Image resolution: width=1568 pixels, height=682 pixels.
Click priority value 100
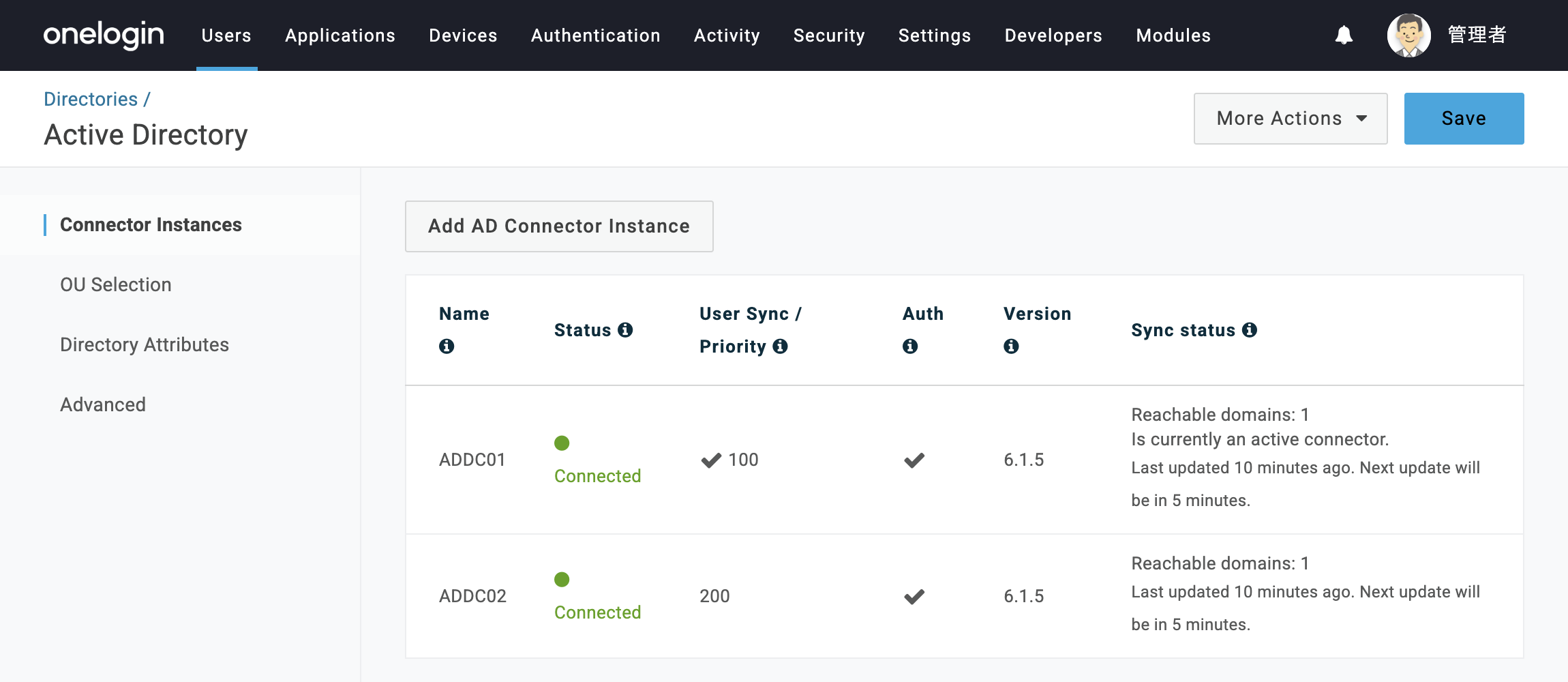[743, 460]
